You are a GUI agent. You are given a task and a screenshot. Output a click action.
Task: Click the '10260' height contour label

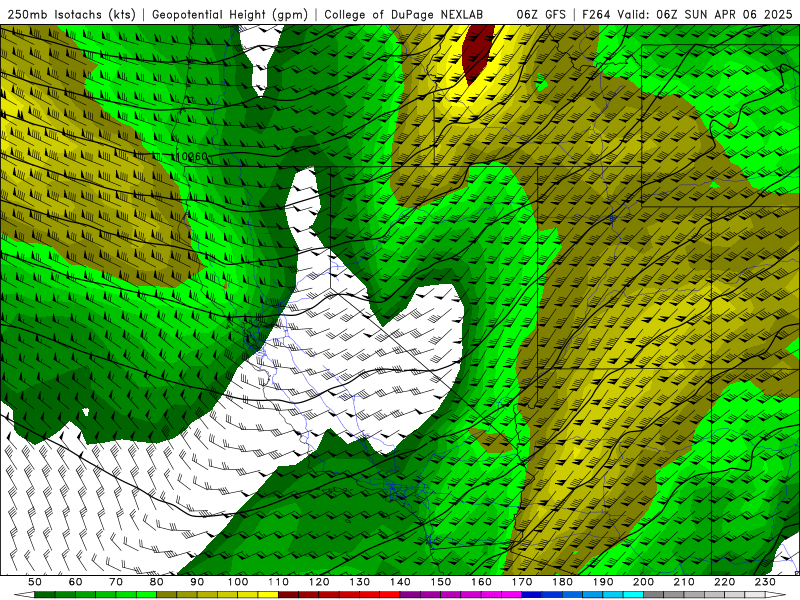coord(191,156)
